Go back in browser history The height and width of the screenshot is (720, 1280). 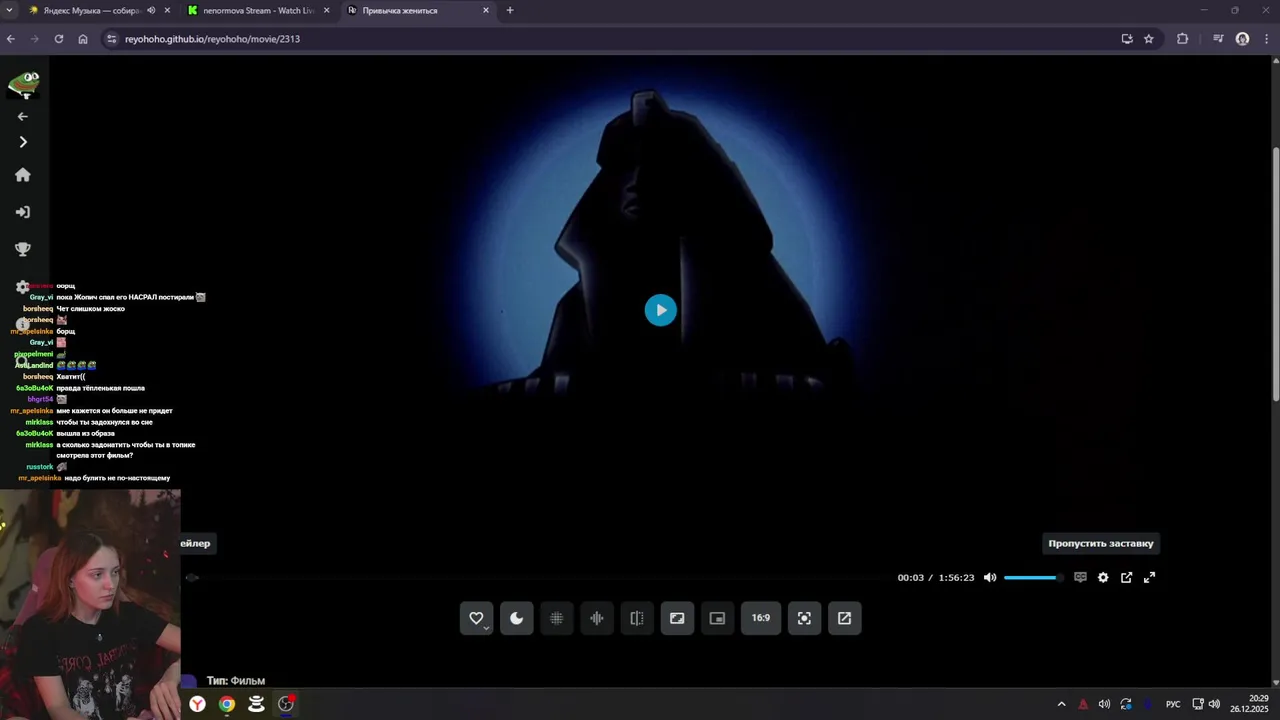point(11,39)
